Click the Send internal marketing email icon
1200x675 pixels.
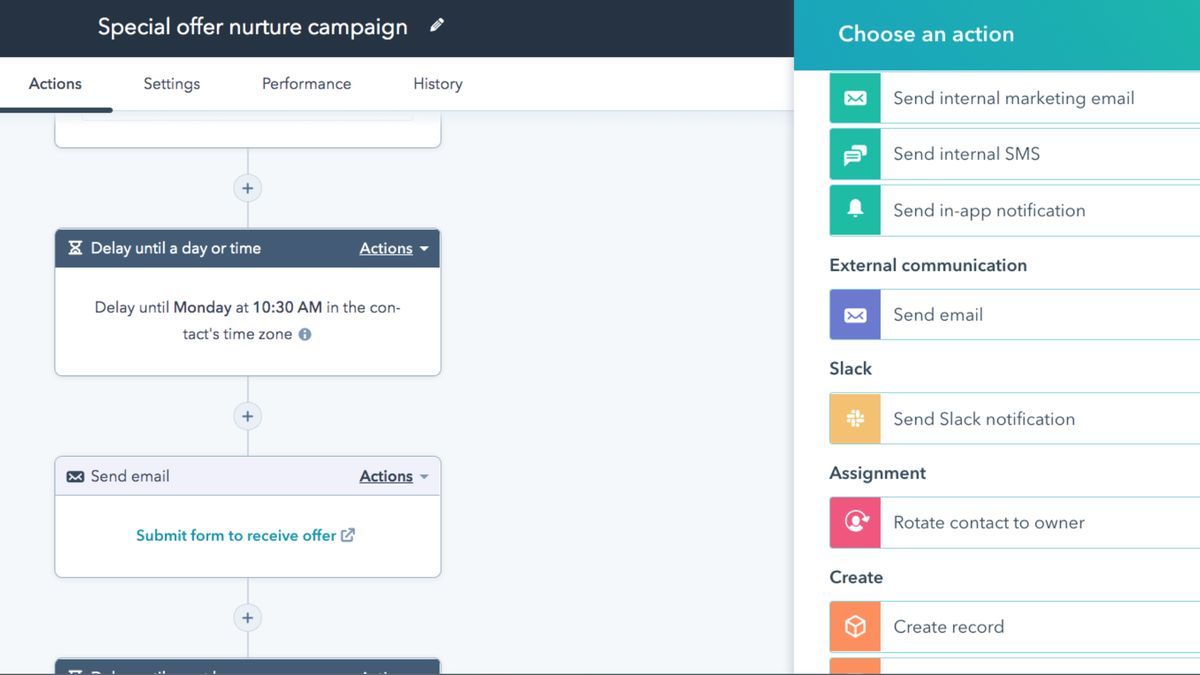click(x=855, y=98)
